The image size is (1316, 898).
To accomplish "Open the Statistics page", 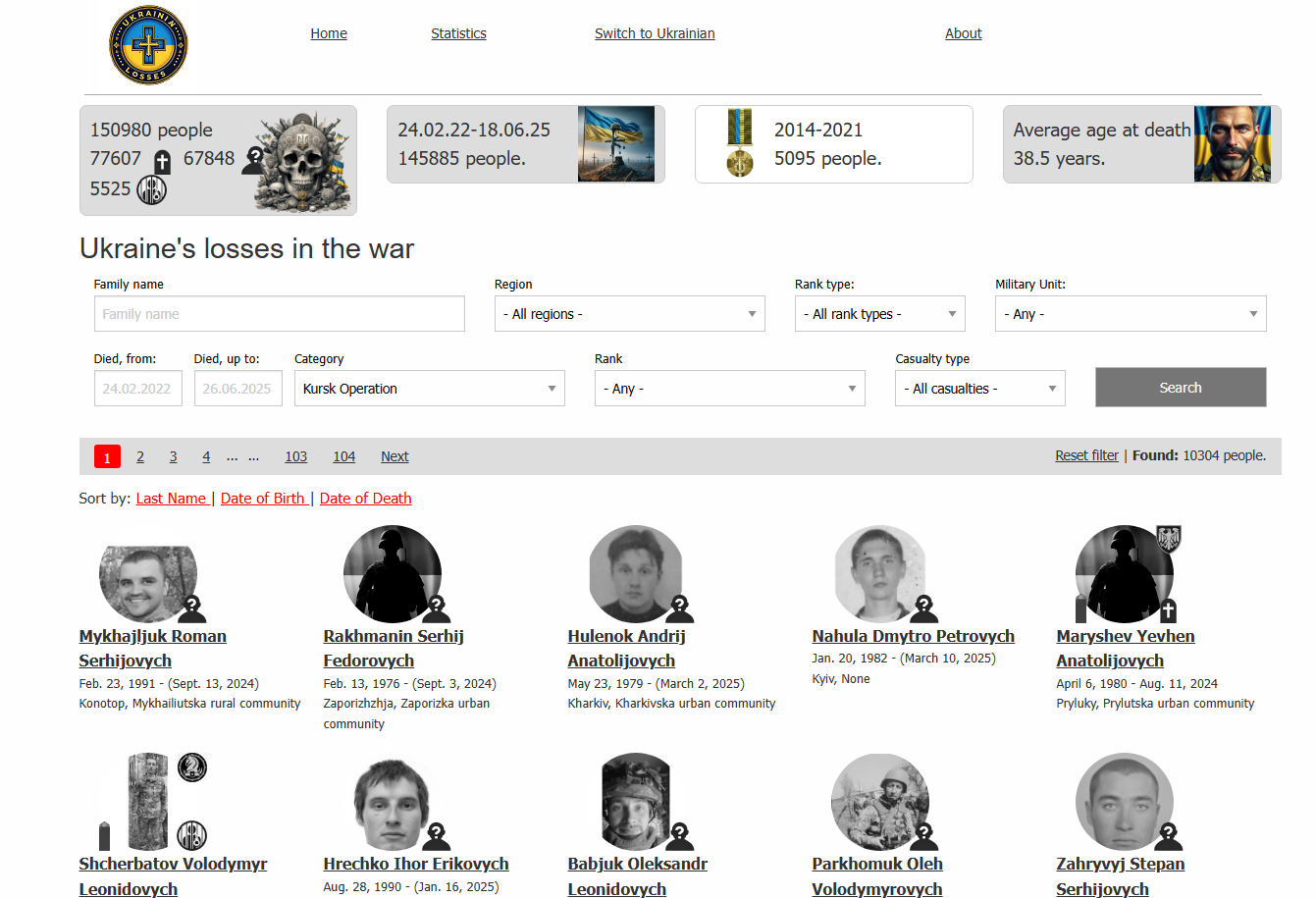I will click(458, 33).
